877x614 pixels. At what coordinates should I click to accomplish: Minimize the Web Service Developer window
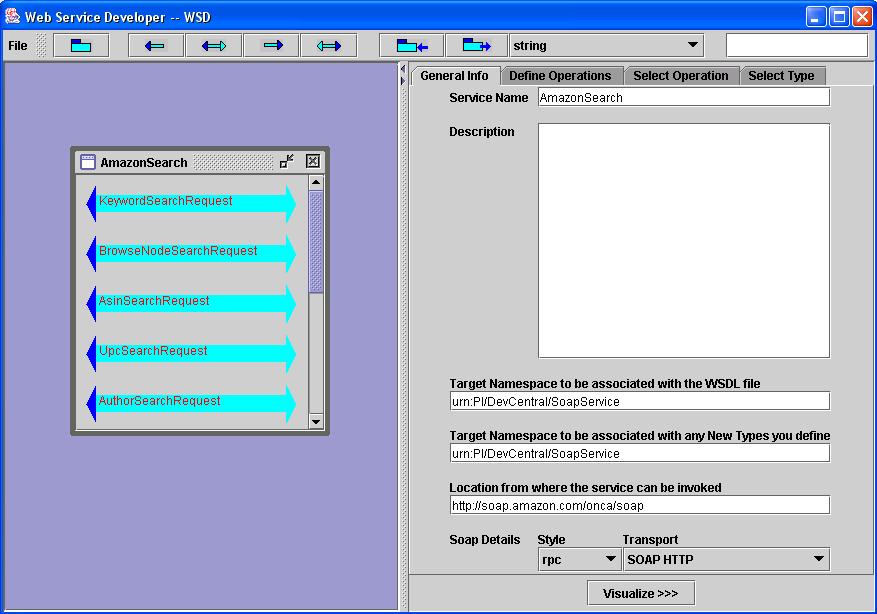816,17
